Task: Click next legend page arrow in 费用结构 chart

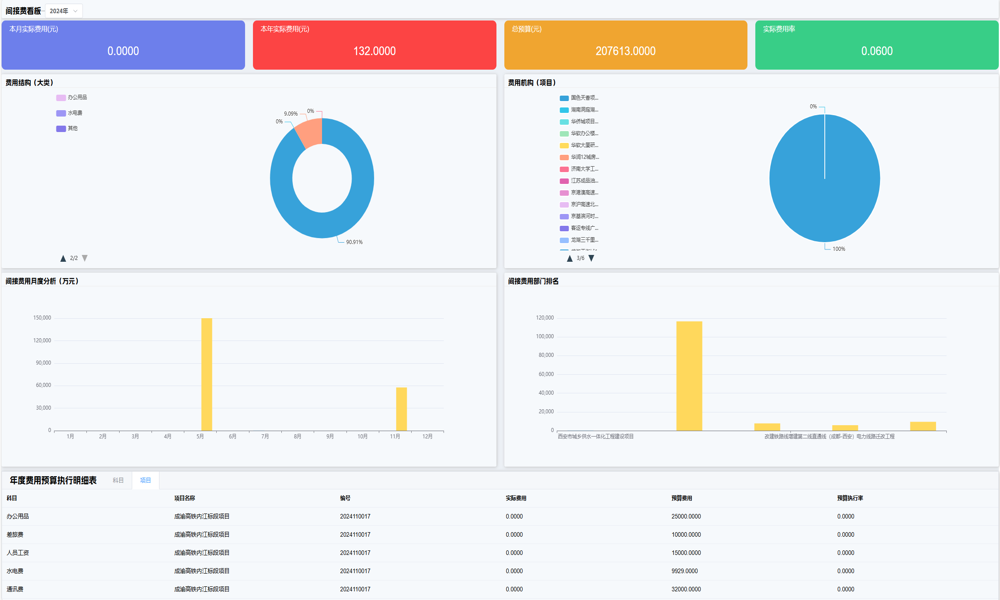Action: [x=85, y=258]
